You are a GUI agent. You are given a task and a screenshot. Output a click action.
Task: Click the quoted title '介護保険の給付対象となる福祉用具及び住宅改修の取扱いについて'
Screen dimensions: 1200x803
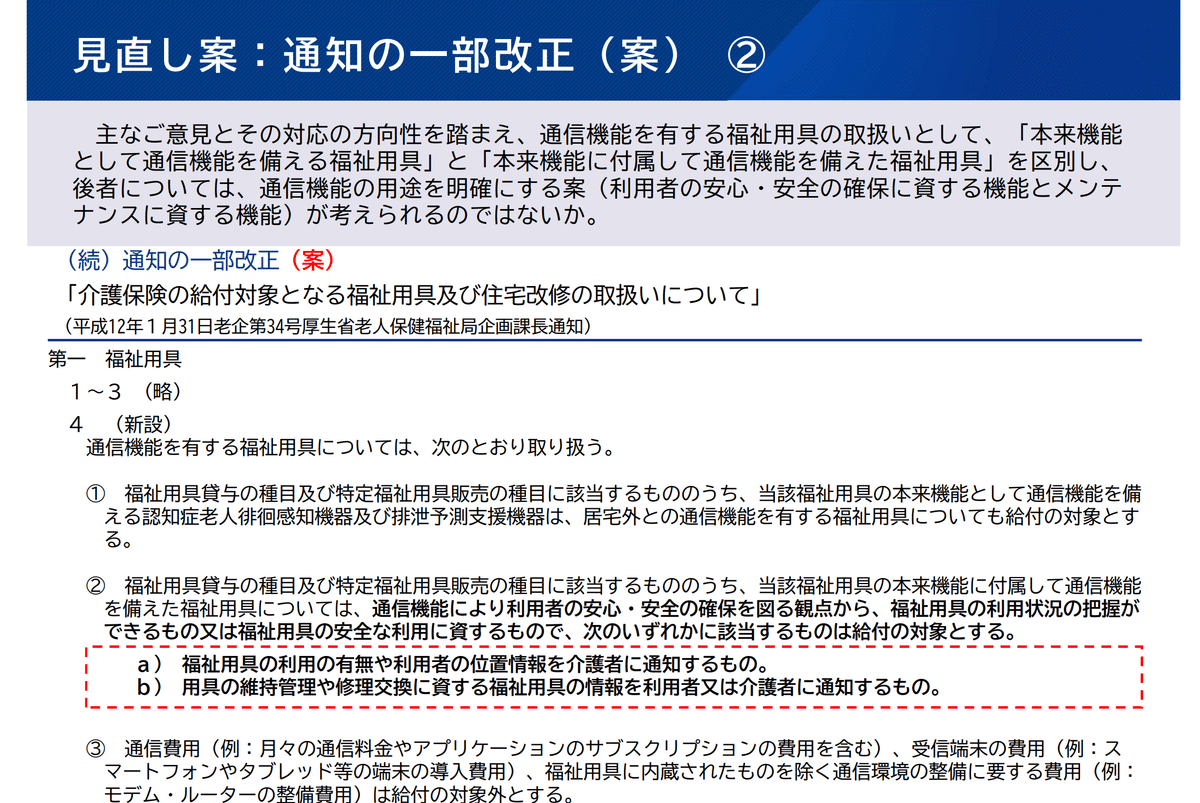click(412, 295)
